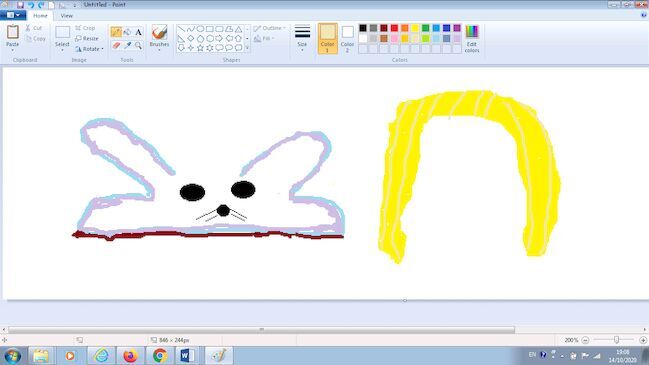Image resolution: width=649 pixels, height=365 pixels.
Task: Open the Paint Help icon
Action: (x=644, y=15)
